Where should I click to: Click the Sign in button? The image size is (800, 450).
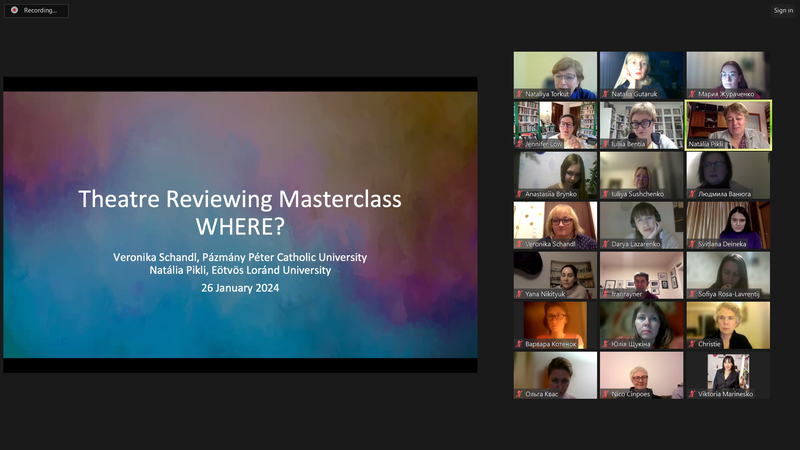(782, 10)
